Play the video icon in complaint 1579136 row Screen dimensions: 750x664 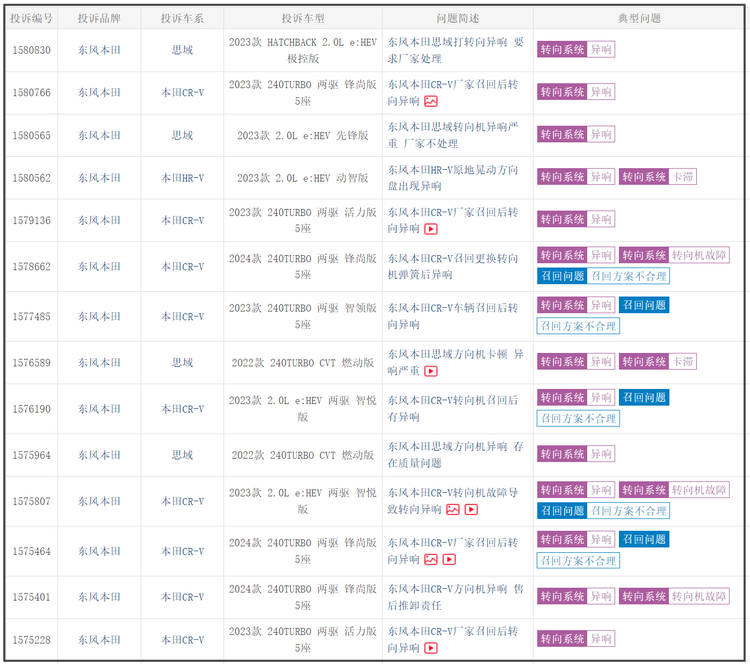tap(431, 228)
